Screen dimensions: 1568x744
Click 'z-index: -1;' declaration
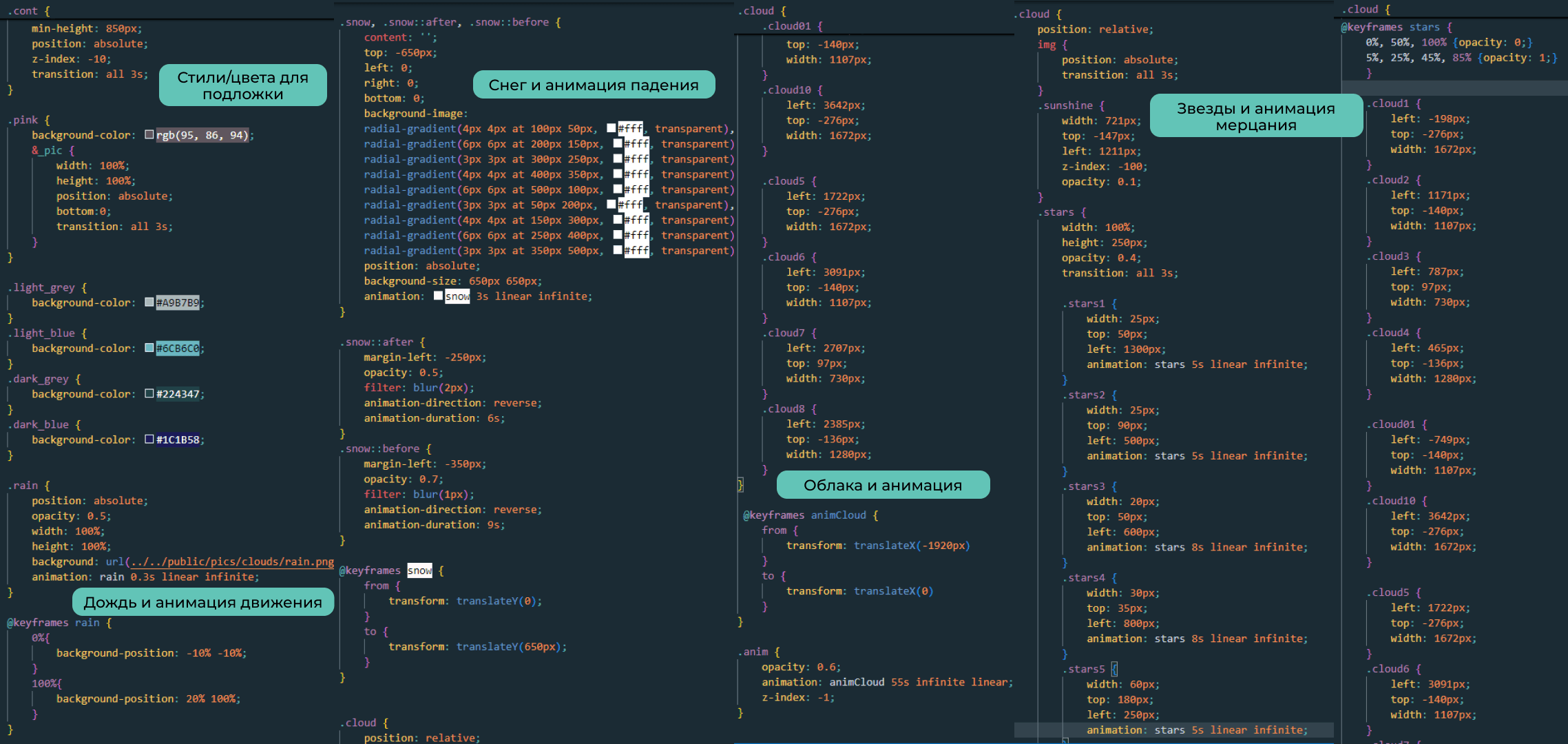[798, 697]
